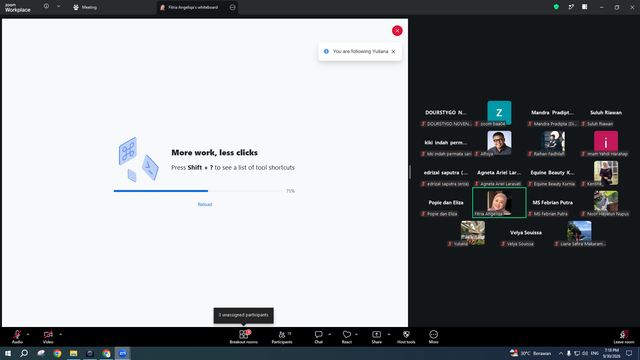Click the Zoom Workplace logo
Screen dimensions: 640x360
coord(18,7)
